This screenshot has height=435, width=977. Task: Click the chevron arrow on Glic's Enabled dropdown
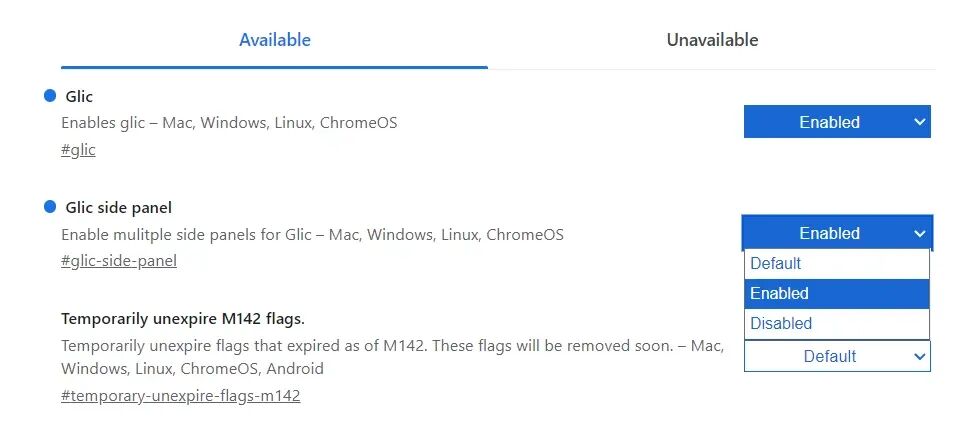pyautogui.click(x=919, y=122)
